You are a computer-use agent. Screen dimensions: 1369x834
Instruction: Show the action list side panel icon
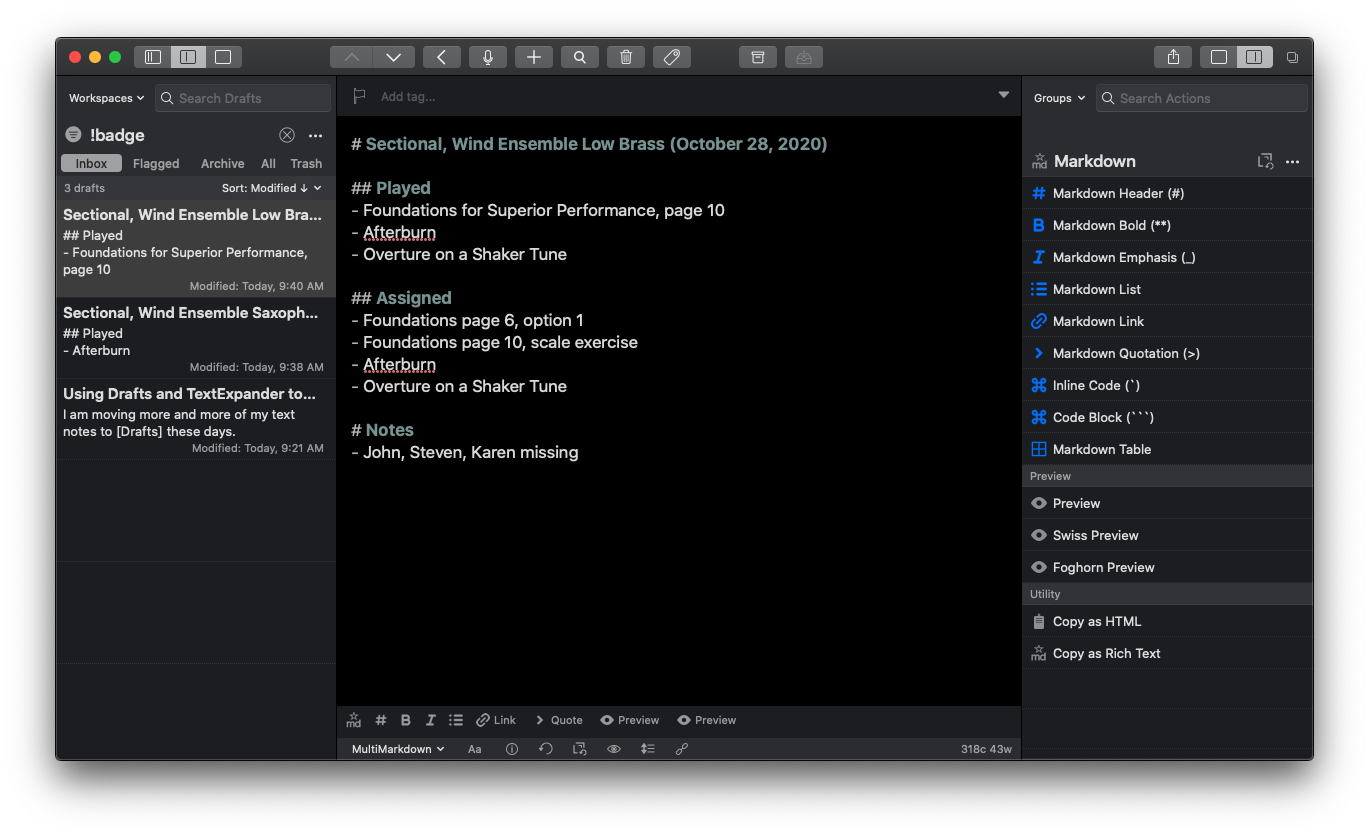1255,57
